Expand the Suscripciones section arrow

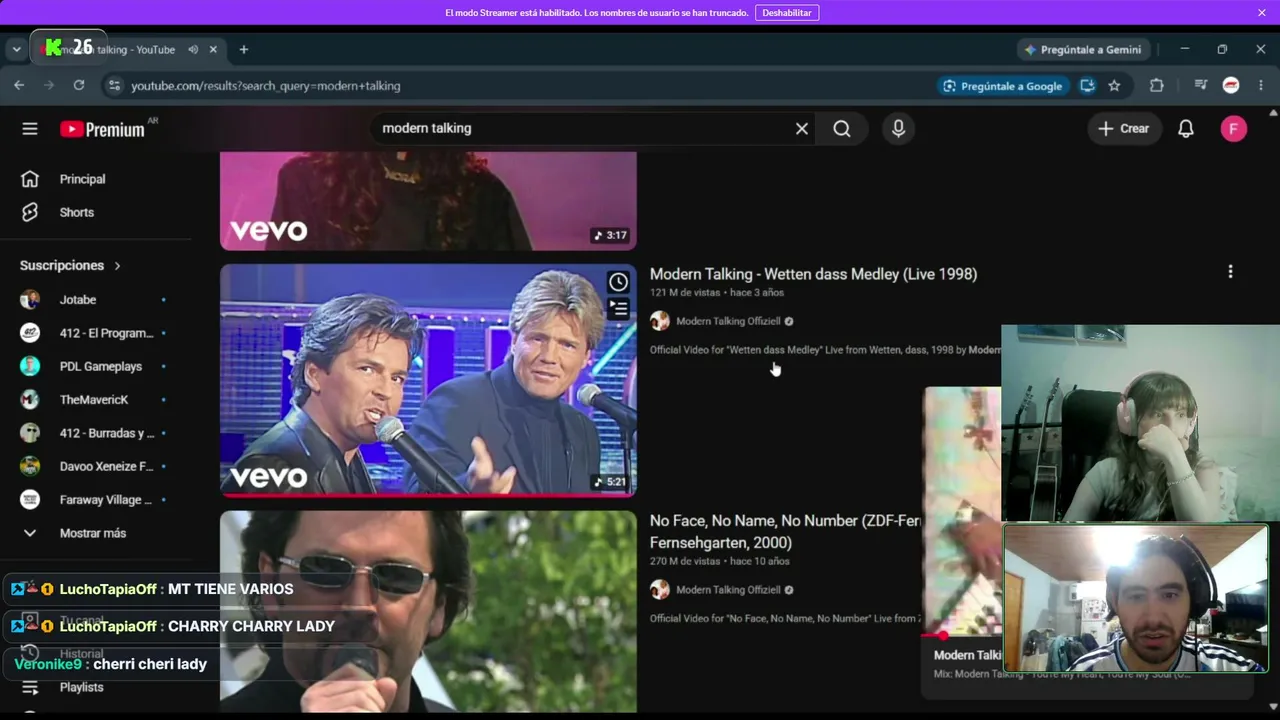click(x=117, y=265)
